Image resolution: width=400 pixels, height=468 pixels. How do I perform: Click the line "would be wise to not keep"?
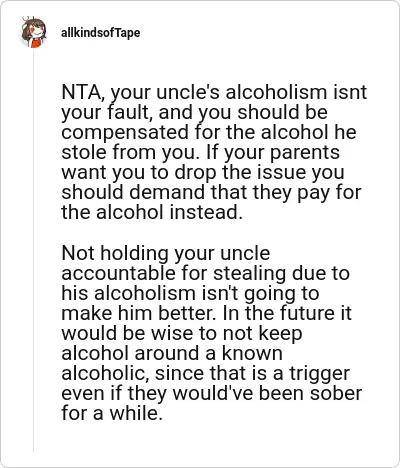point(182,333)
